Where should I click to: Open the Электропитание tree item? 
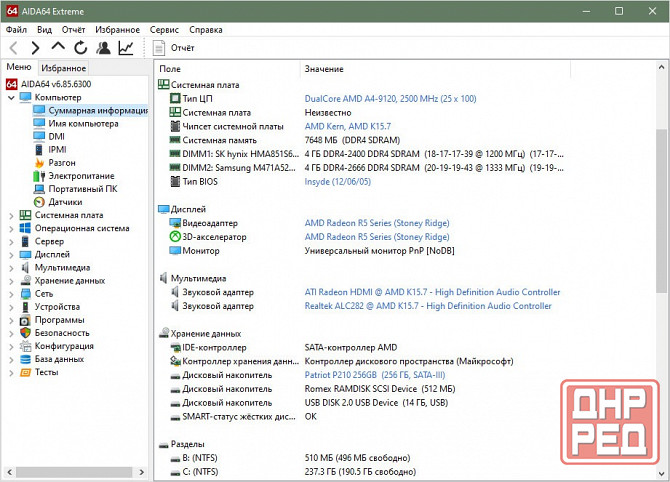click(81, 176)
